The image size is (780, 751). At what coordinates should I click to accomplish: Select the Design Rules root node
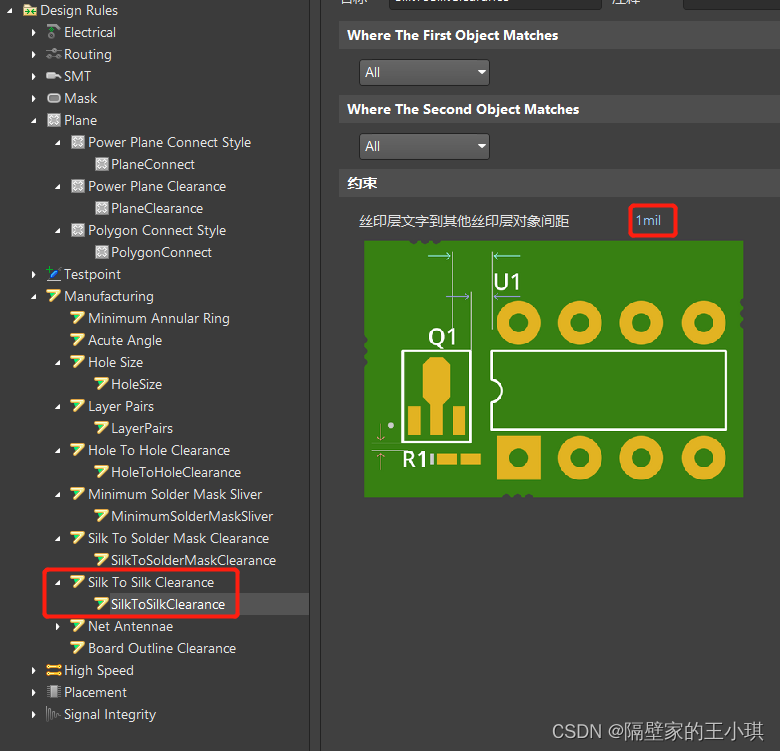(79, 10)
